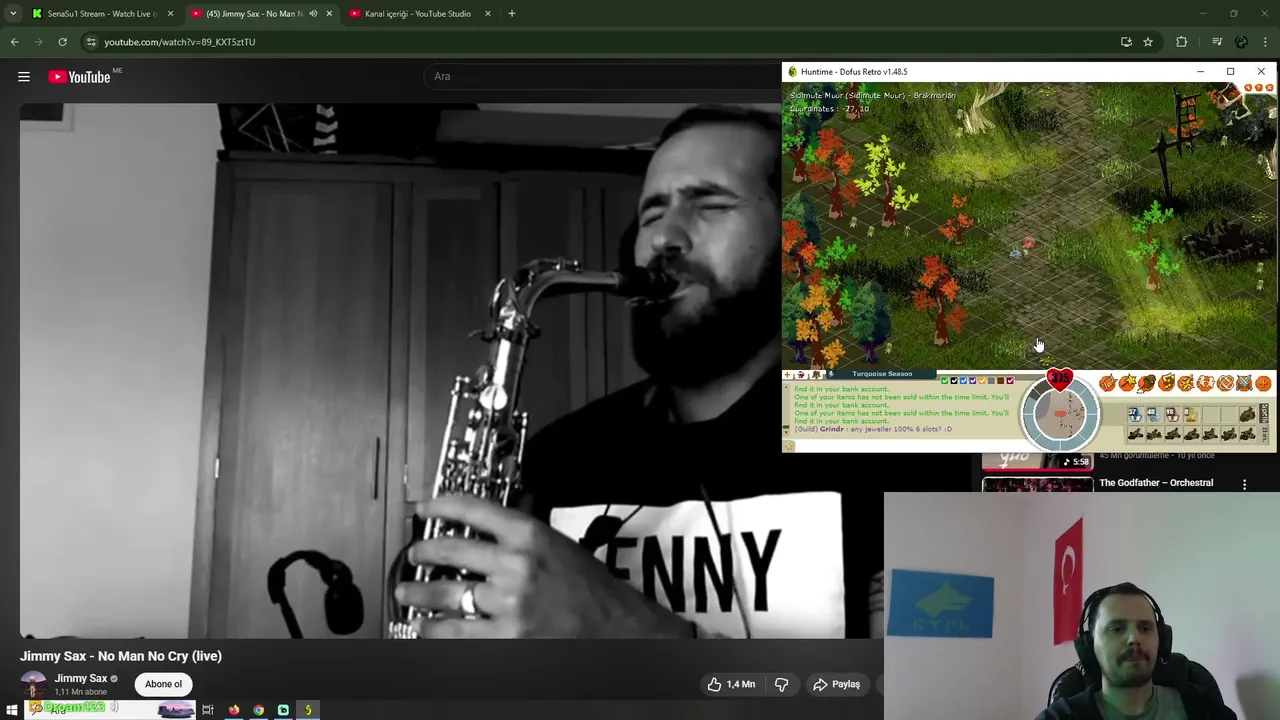The width and height of the screenshot is (1280, 720).
Task: Click the chat star icon beside input
Action: tap(788, 446)
